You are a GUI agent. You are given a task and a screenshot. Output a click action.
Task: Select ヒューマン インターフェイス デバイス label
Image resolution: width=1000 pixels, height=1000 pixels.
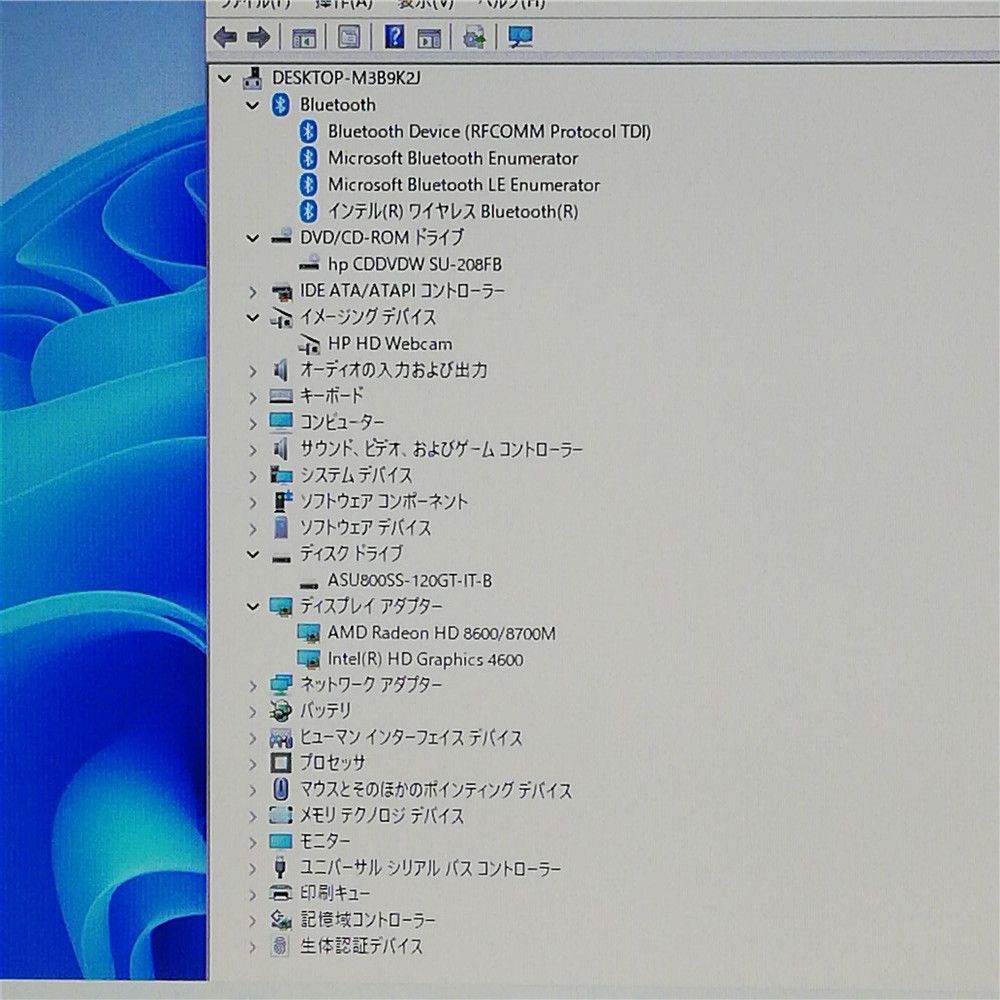coord(411,737)
